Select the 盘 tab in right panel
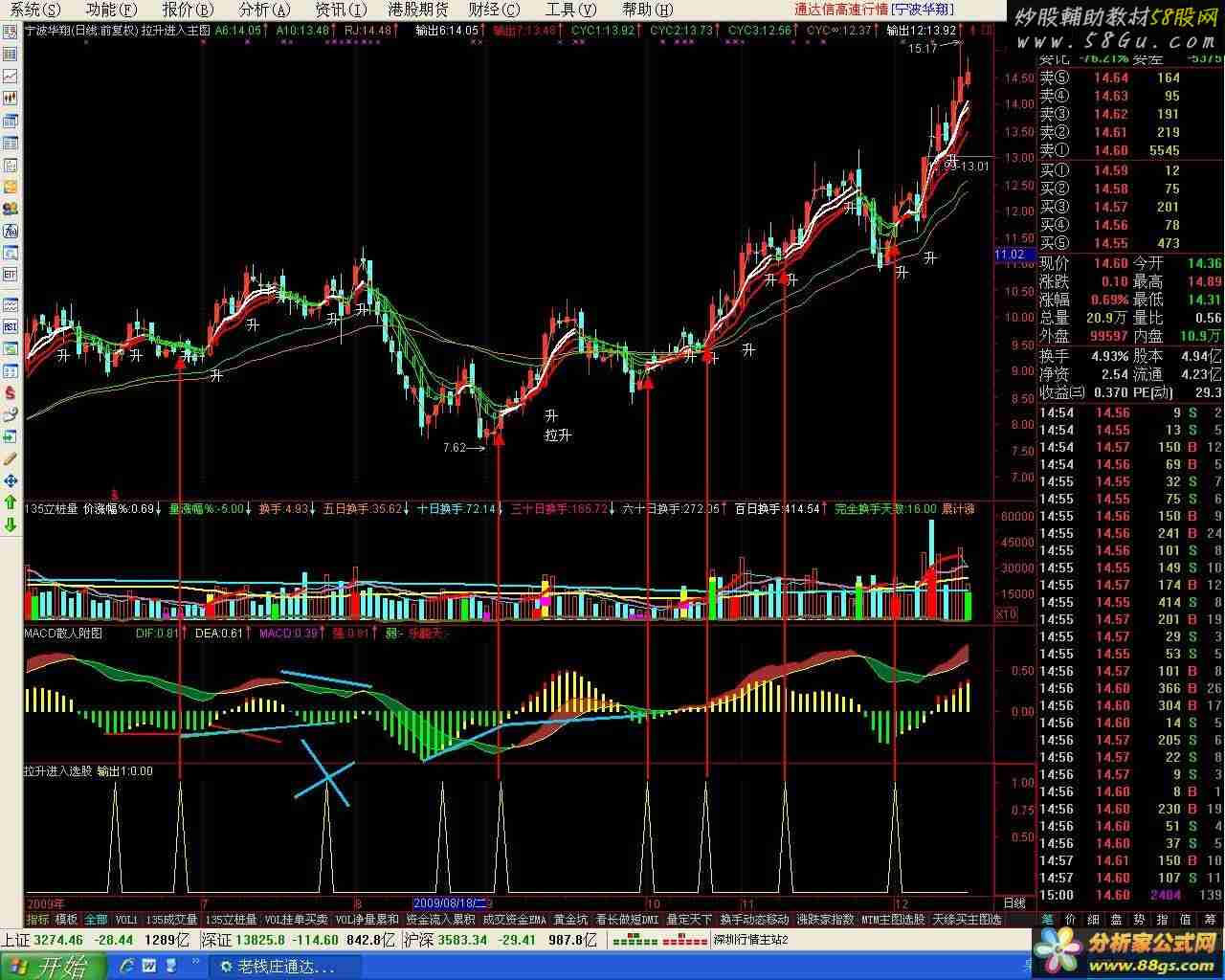Viewport: 1225px width, 980px height. [x=1117, y=919]
